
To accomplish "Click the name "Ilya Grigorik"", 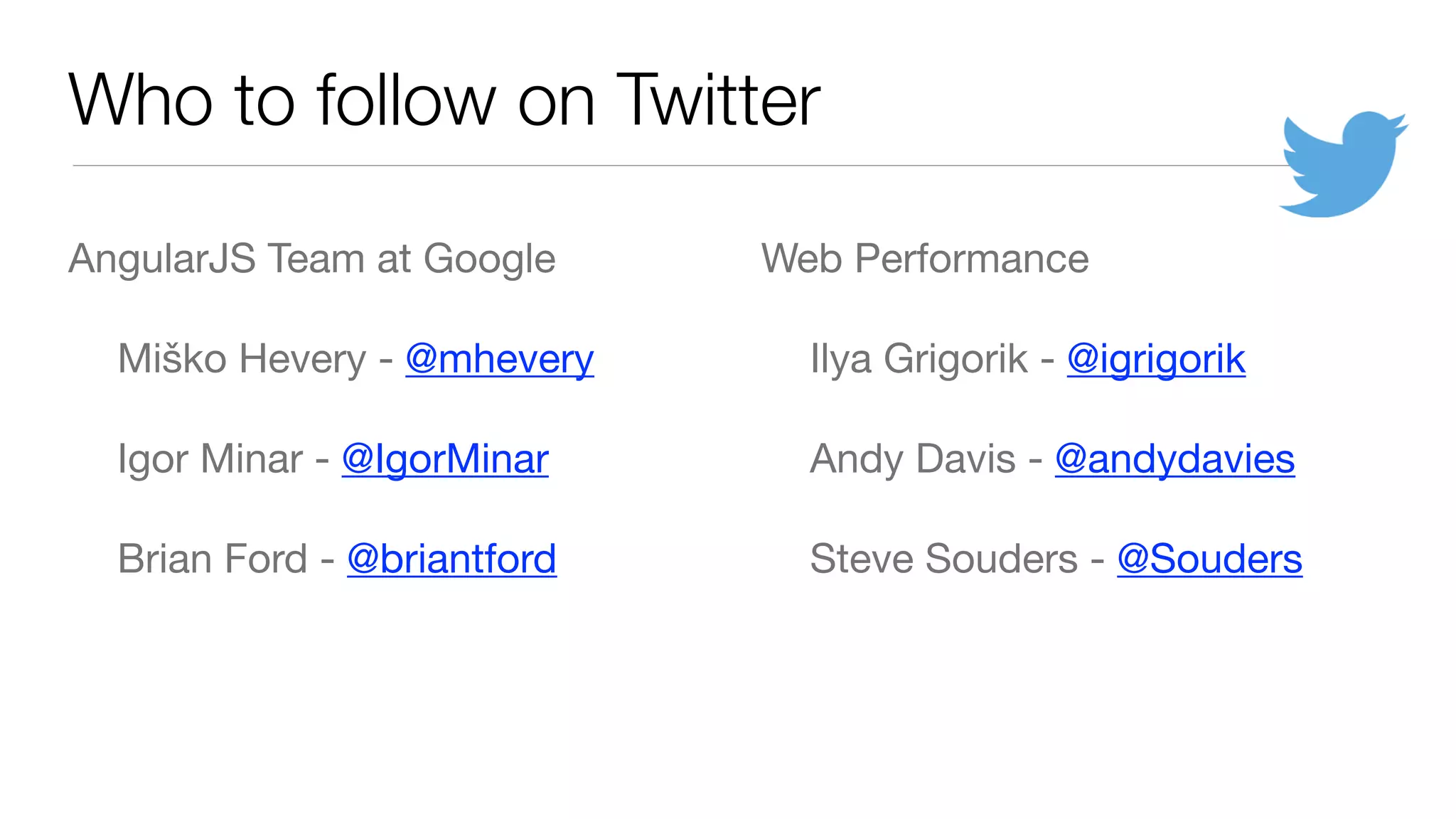I will pos(919,359).
